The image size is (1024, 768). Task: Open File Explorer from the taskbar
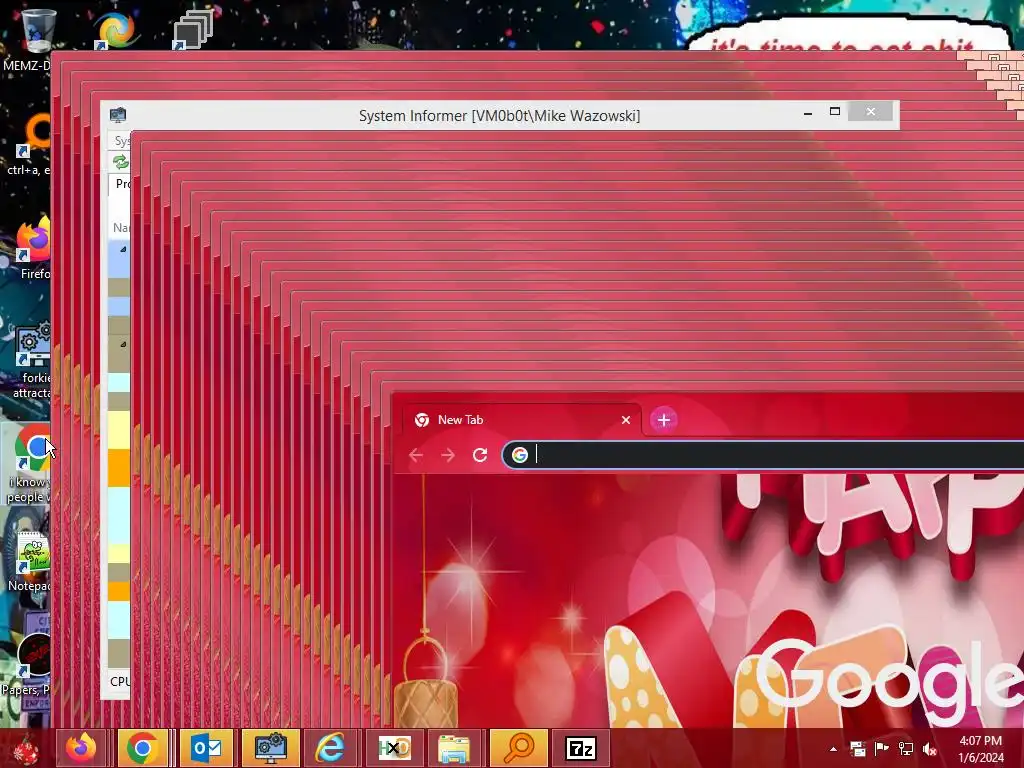pos(454,748)
